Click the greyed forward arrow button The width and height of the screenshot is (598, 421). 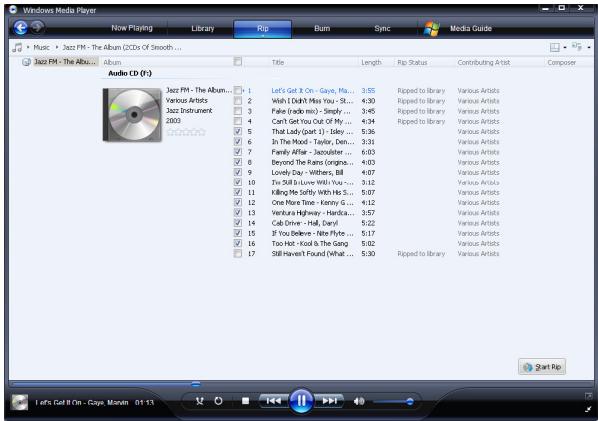(37, 27)
